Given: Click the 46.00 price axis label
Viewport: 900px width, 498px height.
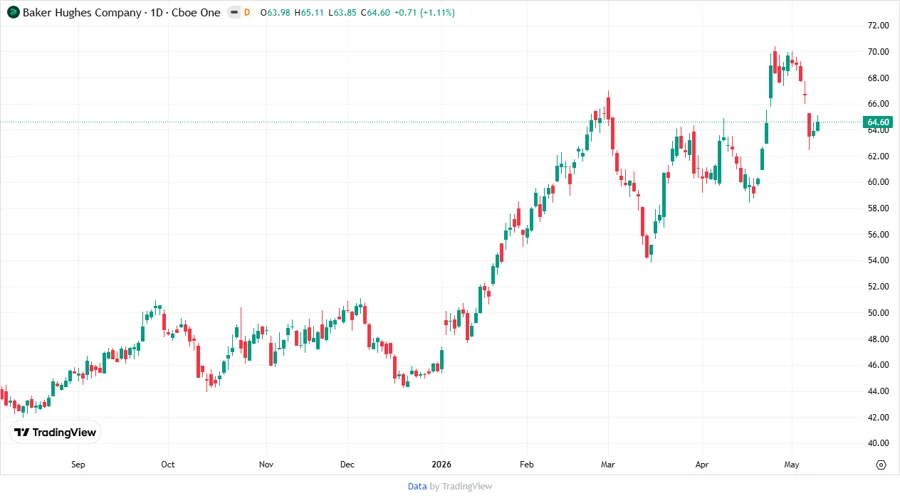Looking at the screenshot, I should 878,365.
